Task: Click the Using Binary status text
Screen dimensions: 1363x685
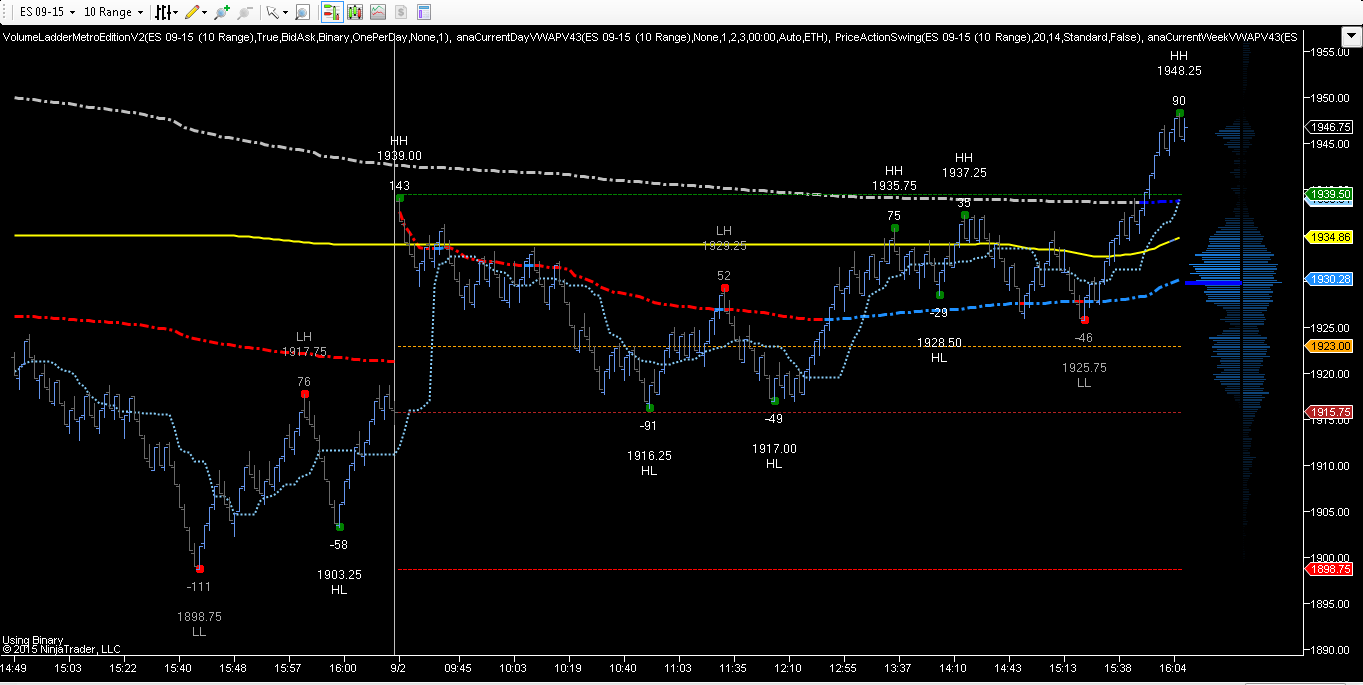Action: coord(32,640)
